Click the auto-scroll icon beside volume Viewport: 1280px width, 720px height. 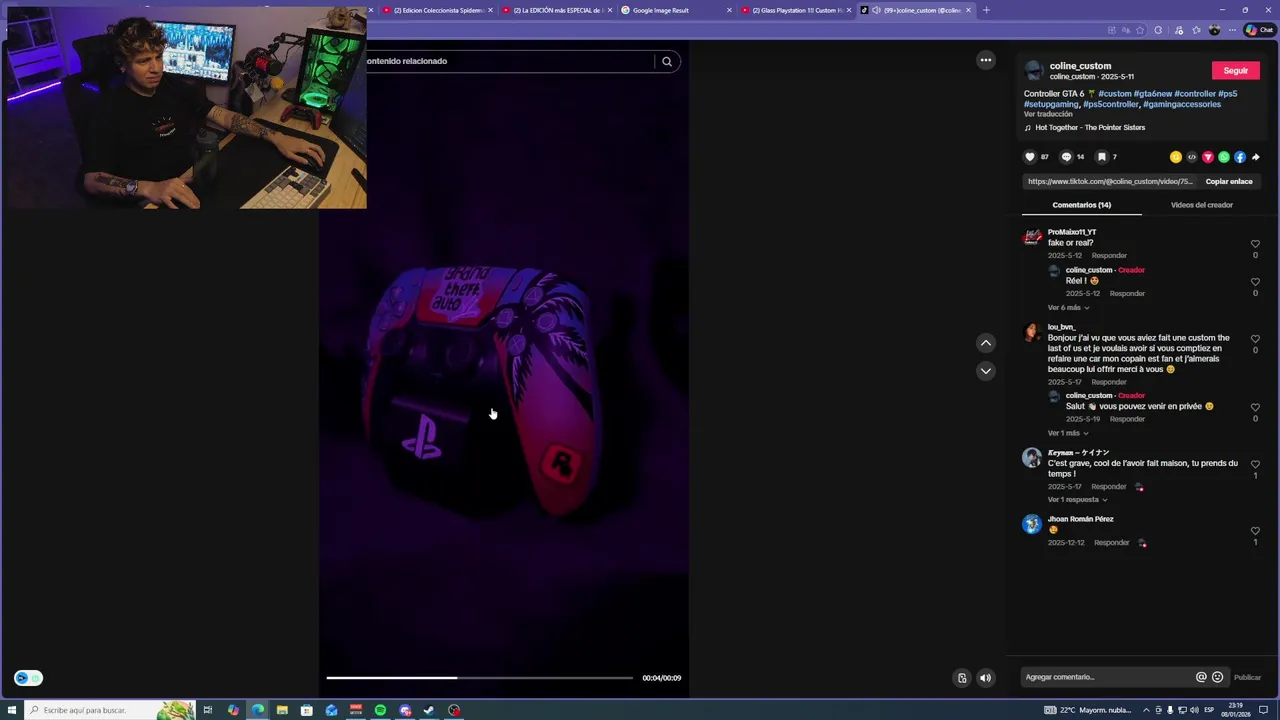pos(962,678)
